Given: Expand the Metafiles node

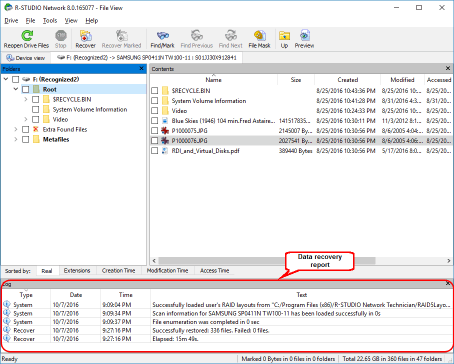Looking at the screenshot, I should coord(16,139).
